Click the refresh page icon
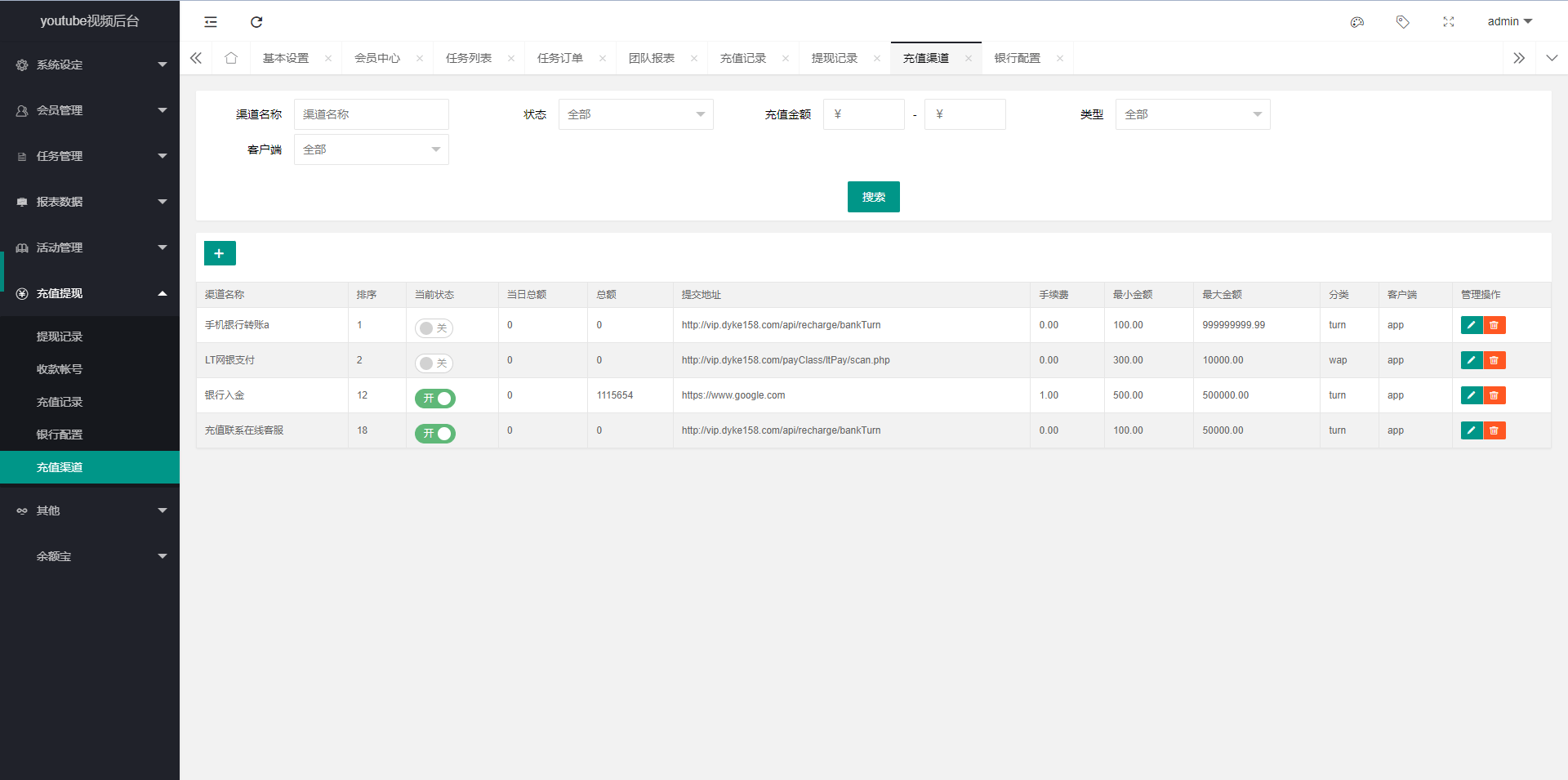Screen dimensions: 1568x780 pos(256,22)
